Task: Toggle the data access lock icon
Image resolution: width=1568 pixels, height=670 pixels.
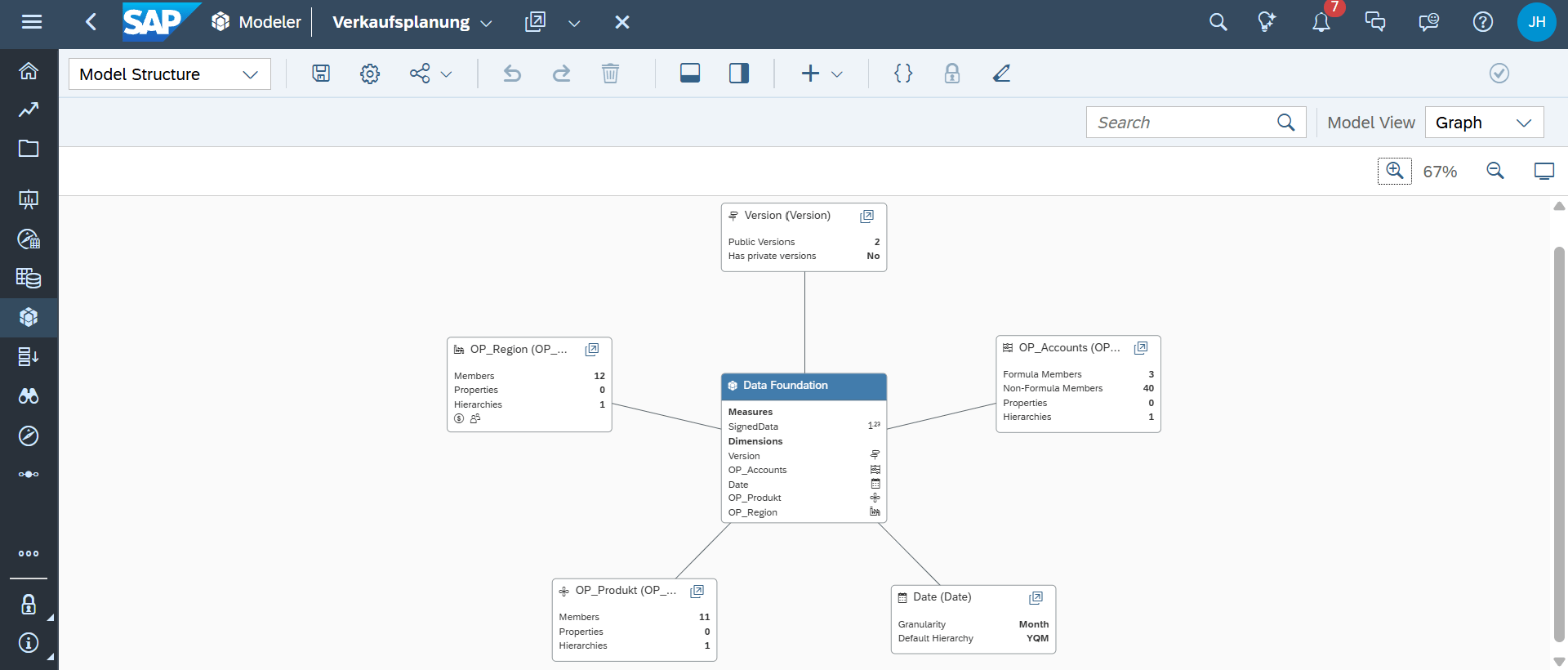Action: [x=952, y=74]
